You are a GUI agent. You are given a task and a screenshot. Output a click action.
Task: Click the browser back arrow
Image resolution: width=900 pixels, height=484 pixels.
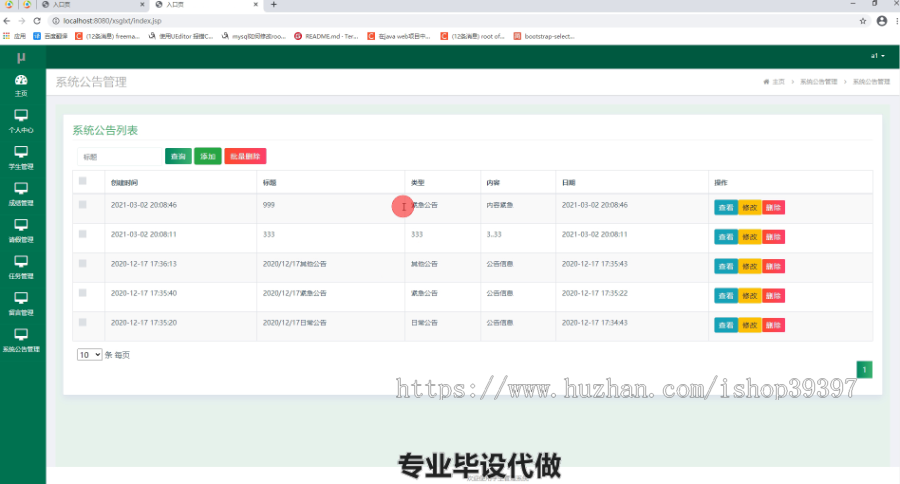pos(7,21)
